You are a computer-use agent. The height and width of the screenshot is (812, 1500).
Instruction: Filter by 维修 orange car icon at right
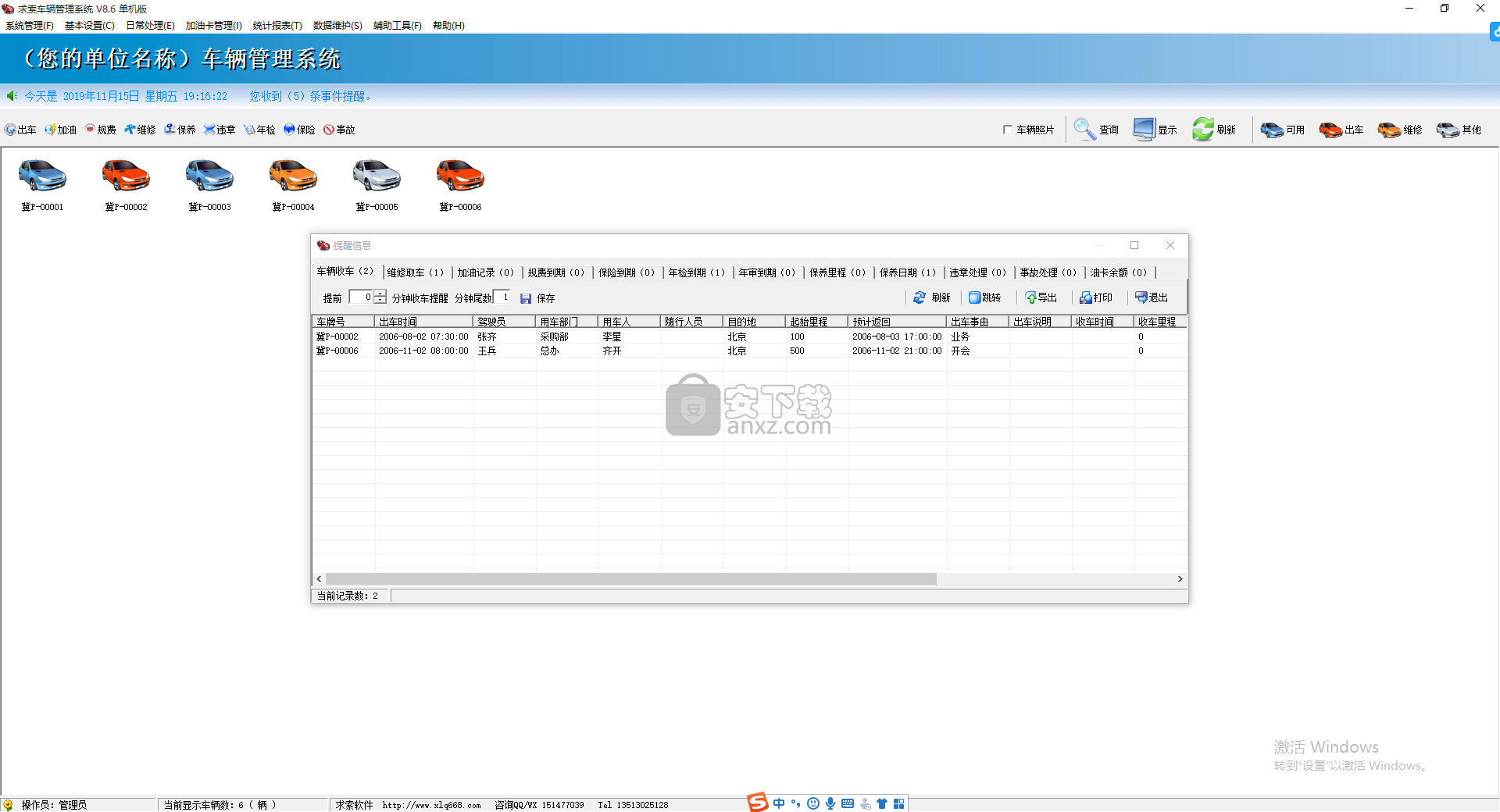click(1389, 130)
